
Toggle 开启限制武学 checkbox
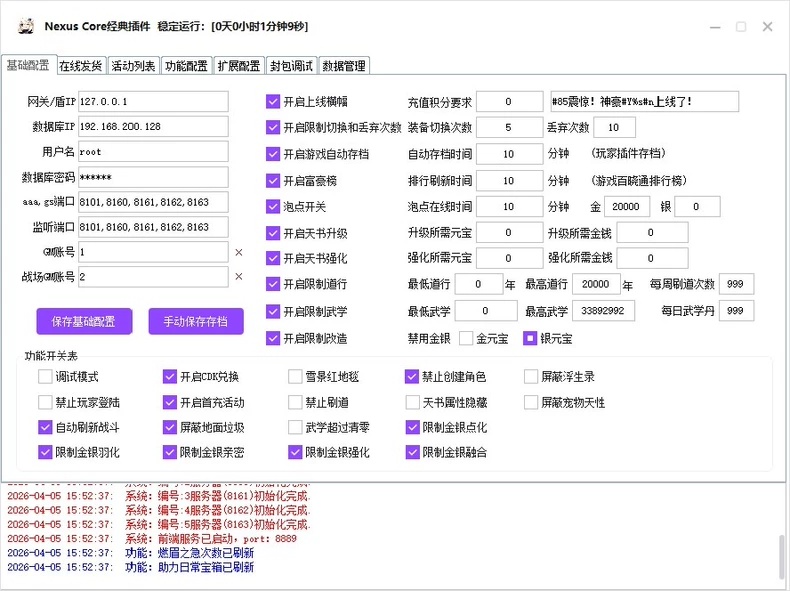[273, 311]
